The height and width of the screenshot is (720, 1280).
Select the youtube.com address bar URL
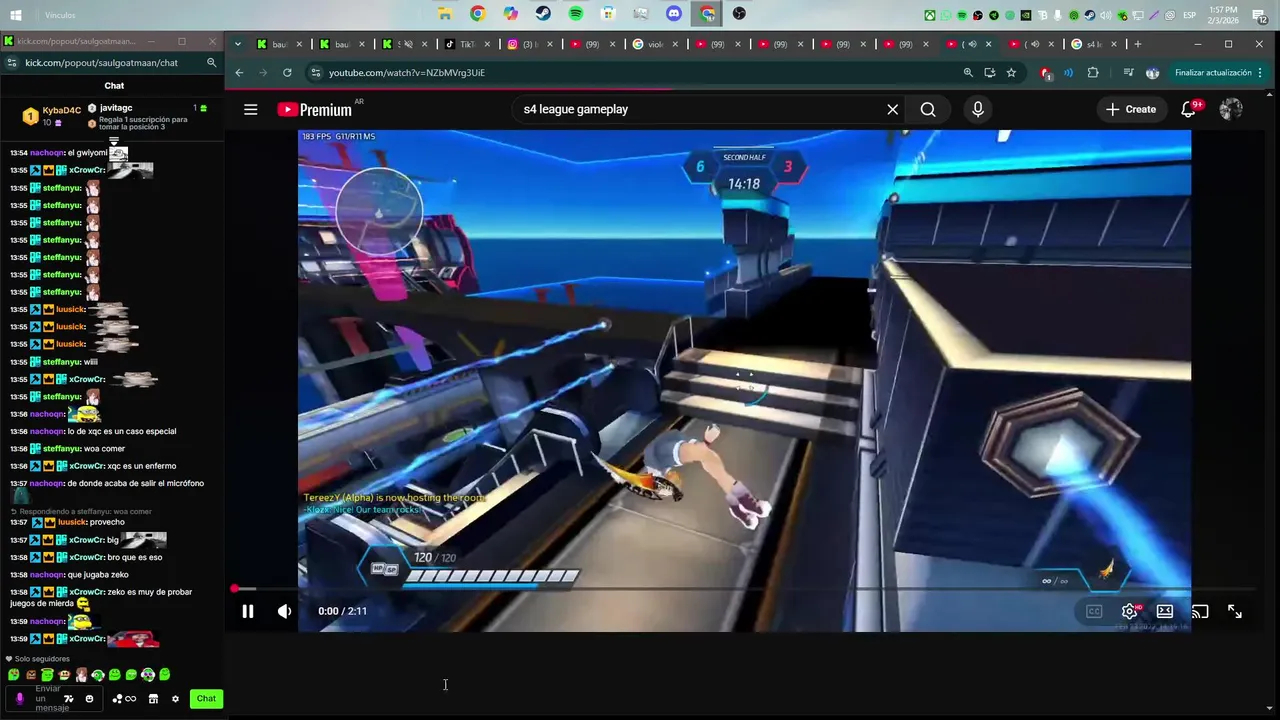coord(407,73)
